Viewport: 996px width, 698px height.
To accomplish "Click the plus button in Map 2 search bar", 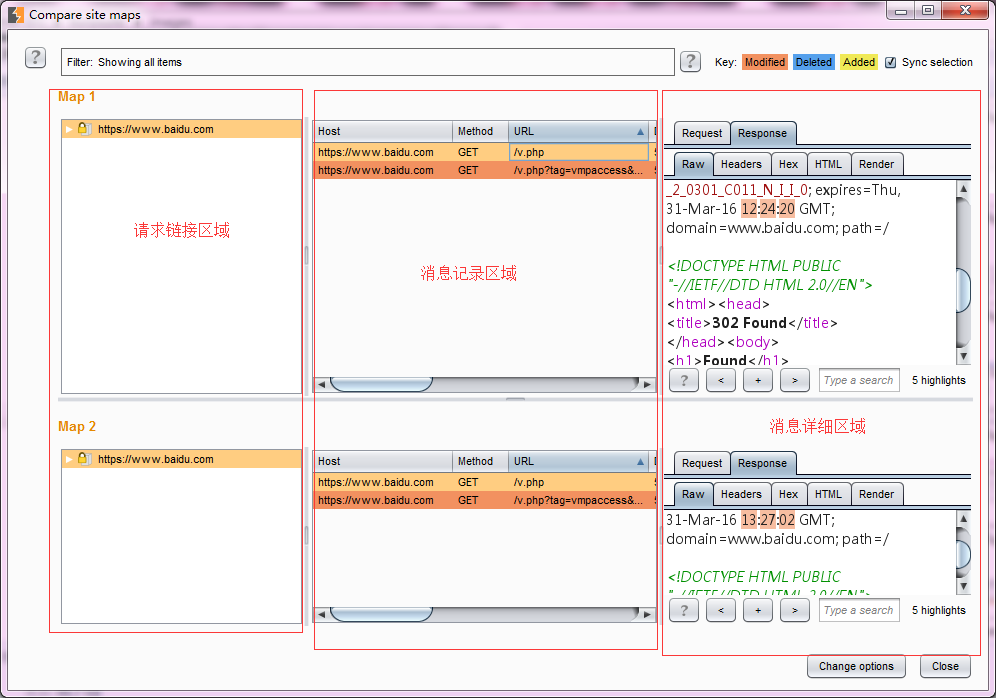I will (x=758, y=610).
